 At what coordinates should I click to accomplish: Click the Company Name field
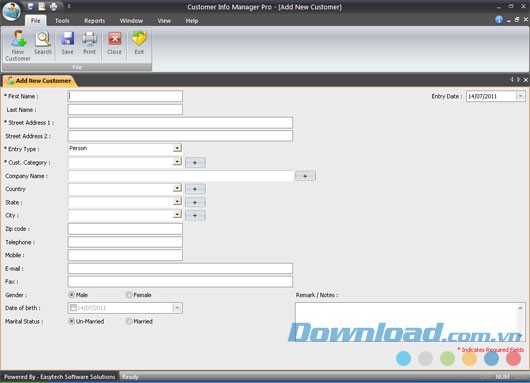coord(180,176)
